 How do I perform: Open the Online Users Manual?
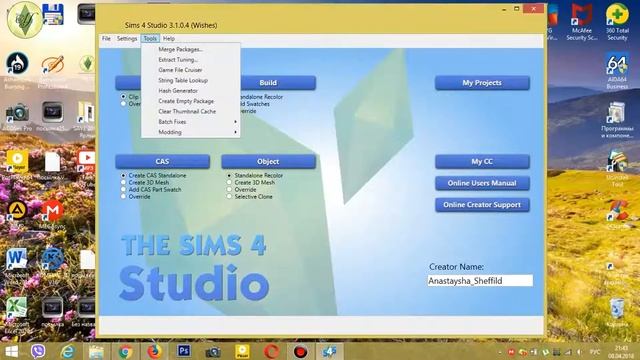(x=482, y=183)
